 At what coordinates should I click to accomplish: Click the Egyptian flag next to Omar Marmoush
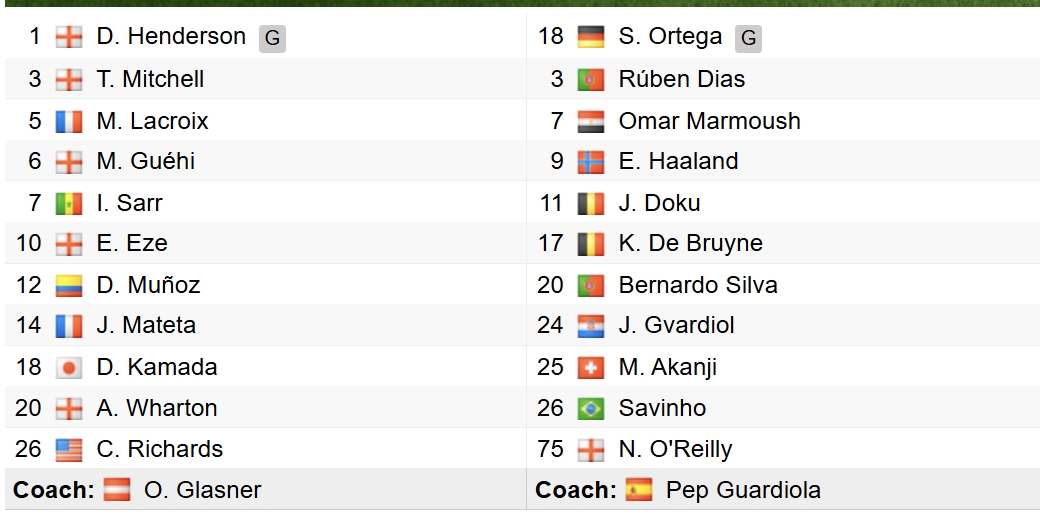pos(590,121)
